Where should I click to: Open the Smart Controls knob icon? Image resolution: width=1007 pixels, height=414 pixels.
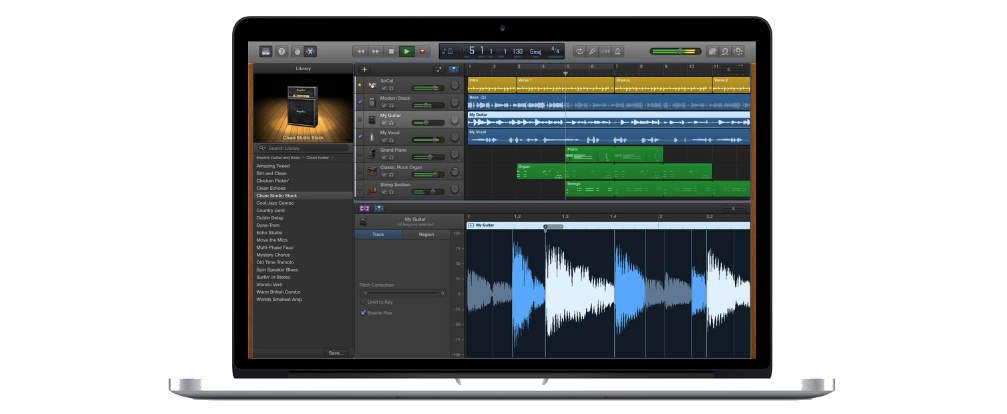click(297, 51)
